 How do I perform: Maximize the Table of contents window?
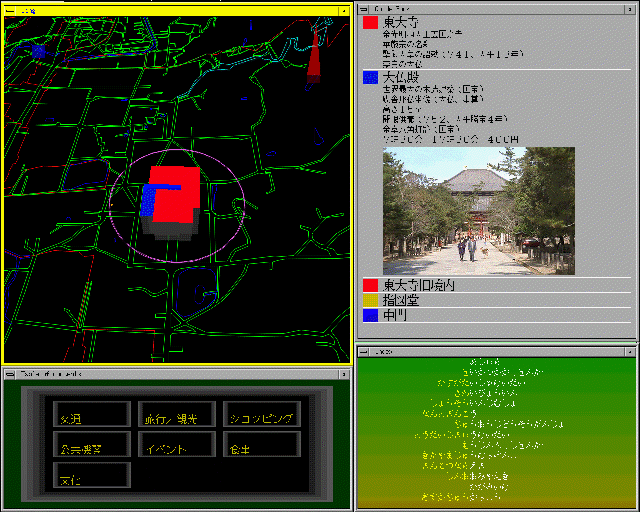coord(344,374)
